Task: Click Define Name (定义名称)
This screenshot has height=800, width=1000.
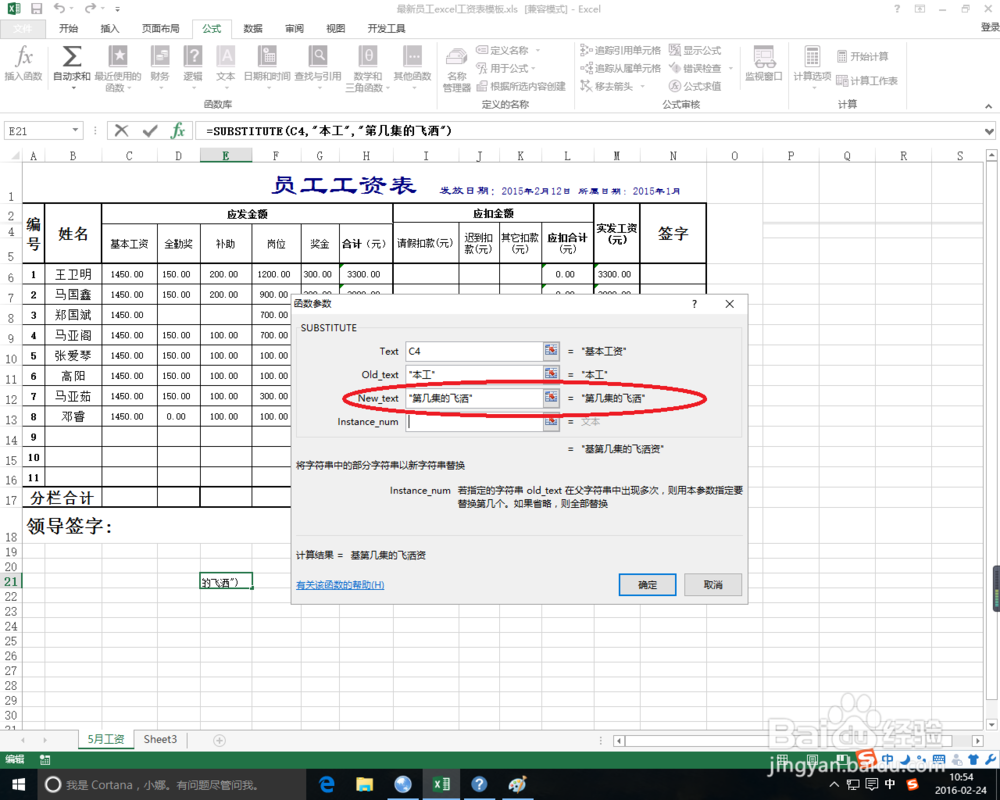Action: 508,50
